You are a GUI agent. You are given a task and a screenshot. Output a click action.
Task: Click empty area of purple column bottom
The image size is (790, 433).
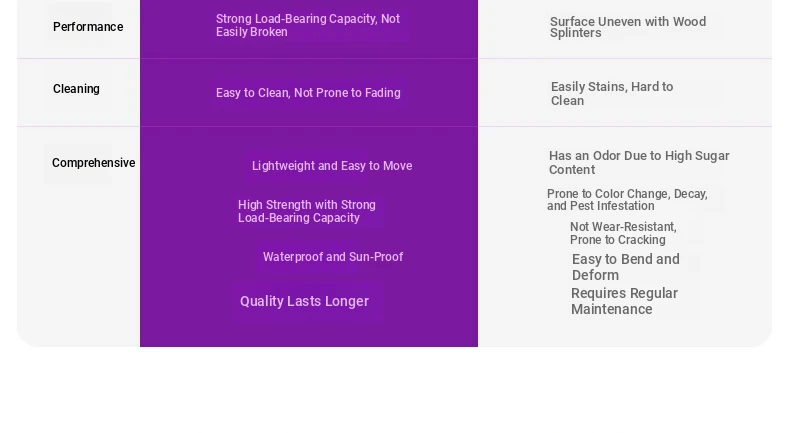point(309,331)
